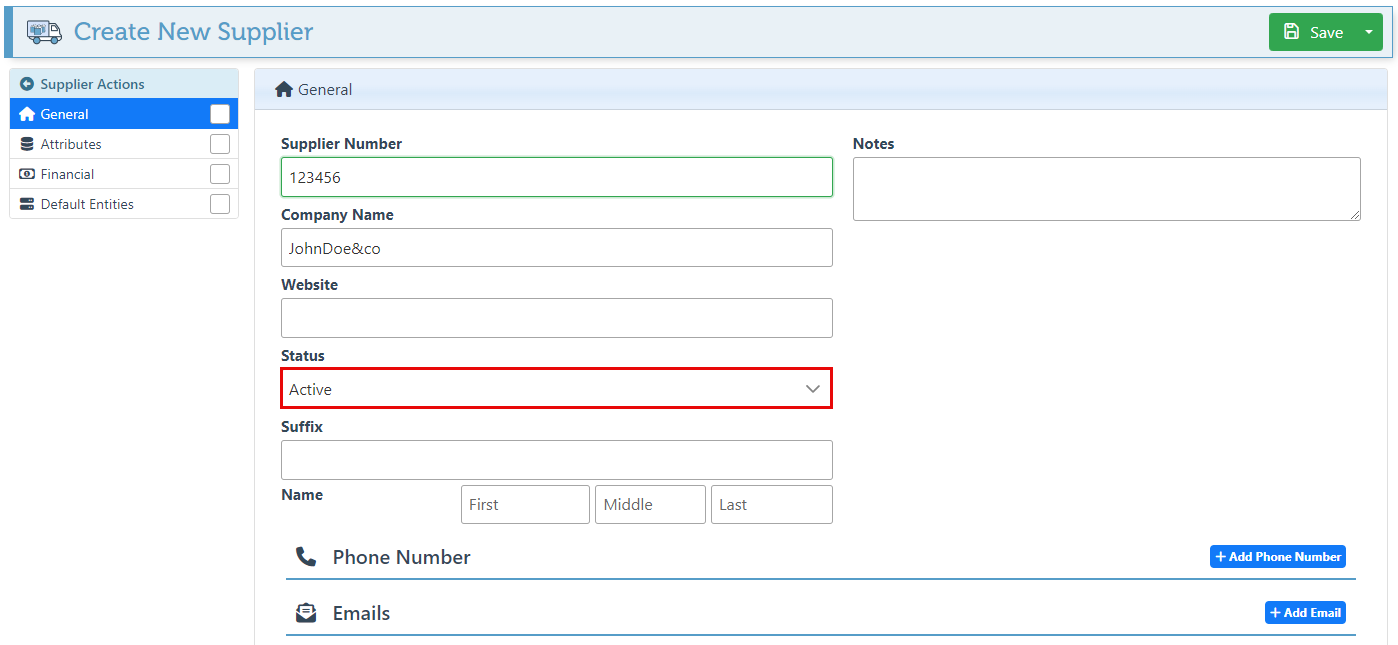
Task: Open the Status dropdown showing Active
Action: [556, 389]
